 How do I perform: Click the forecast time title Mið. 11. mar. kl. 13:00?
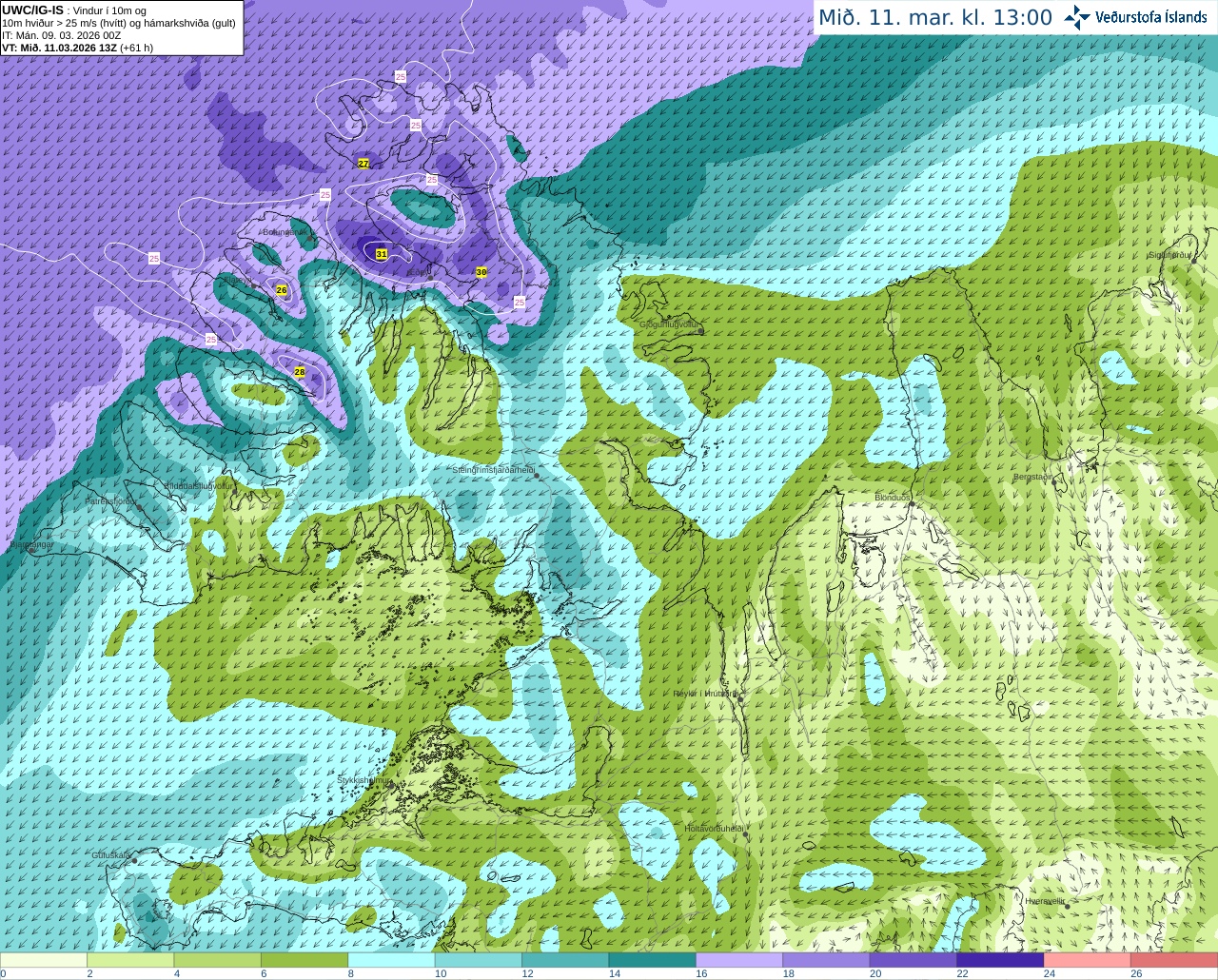[x=935, y=18]
